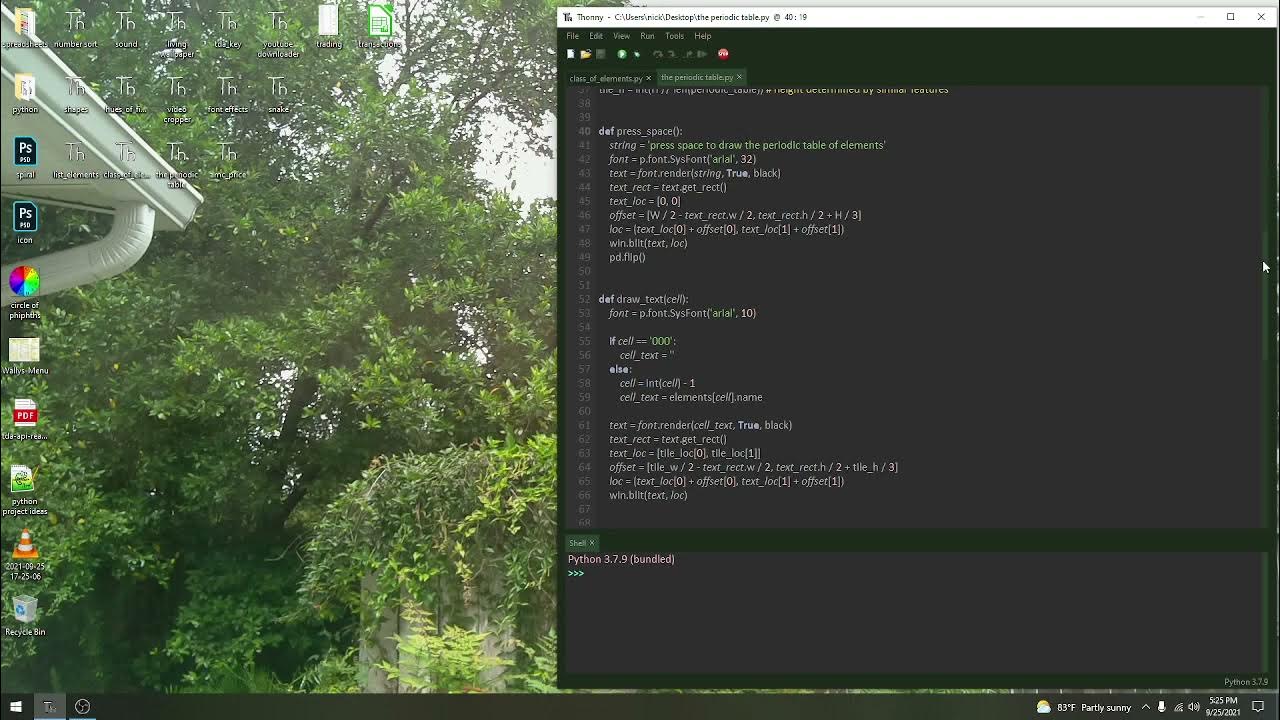Viewport: 1280px width, 720px height.
Task: Select the circle of phi color wheel icon
Action: pos(25,292)
